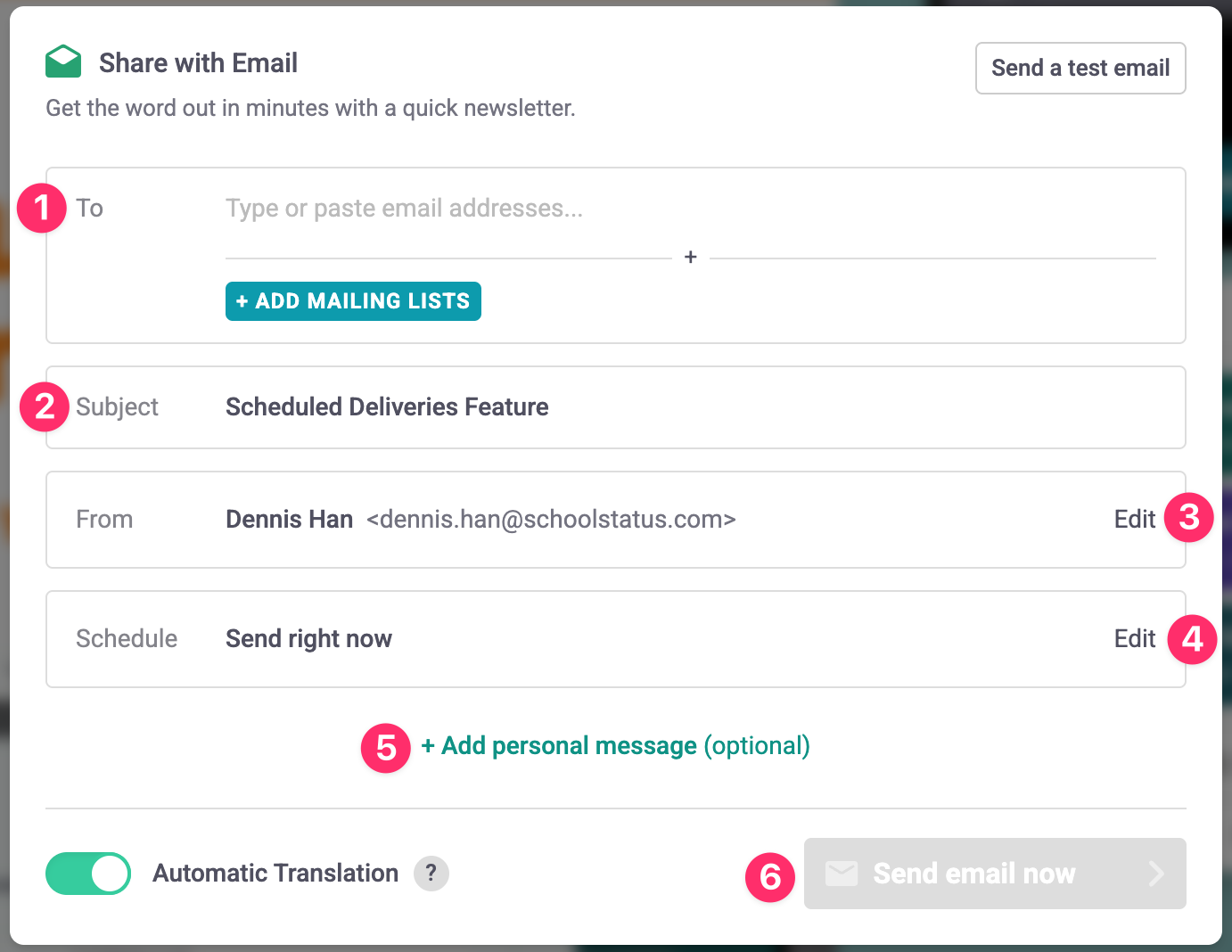Image resolution: width=1232 pixels, height=952 pixels.
Task: Click the chevron arrow on Send email now
Action: pos(1156,874)
